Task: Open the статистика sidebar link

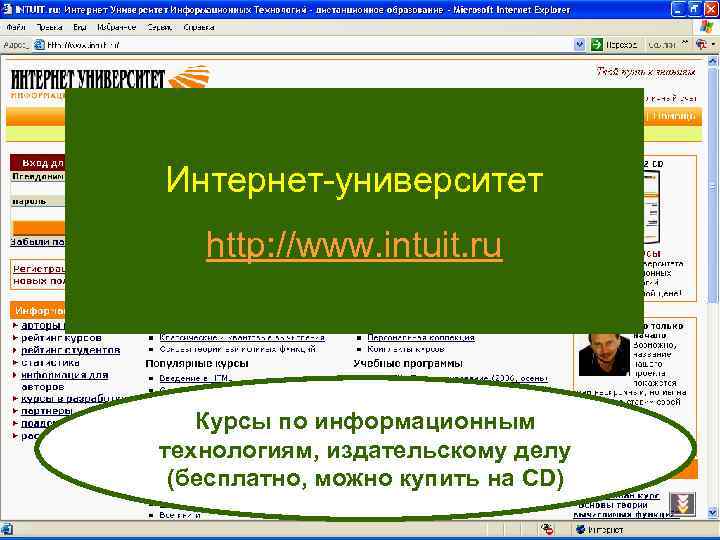Action: (51, 363)
